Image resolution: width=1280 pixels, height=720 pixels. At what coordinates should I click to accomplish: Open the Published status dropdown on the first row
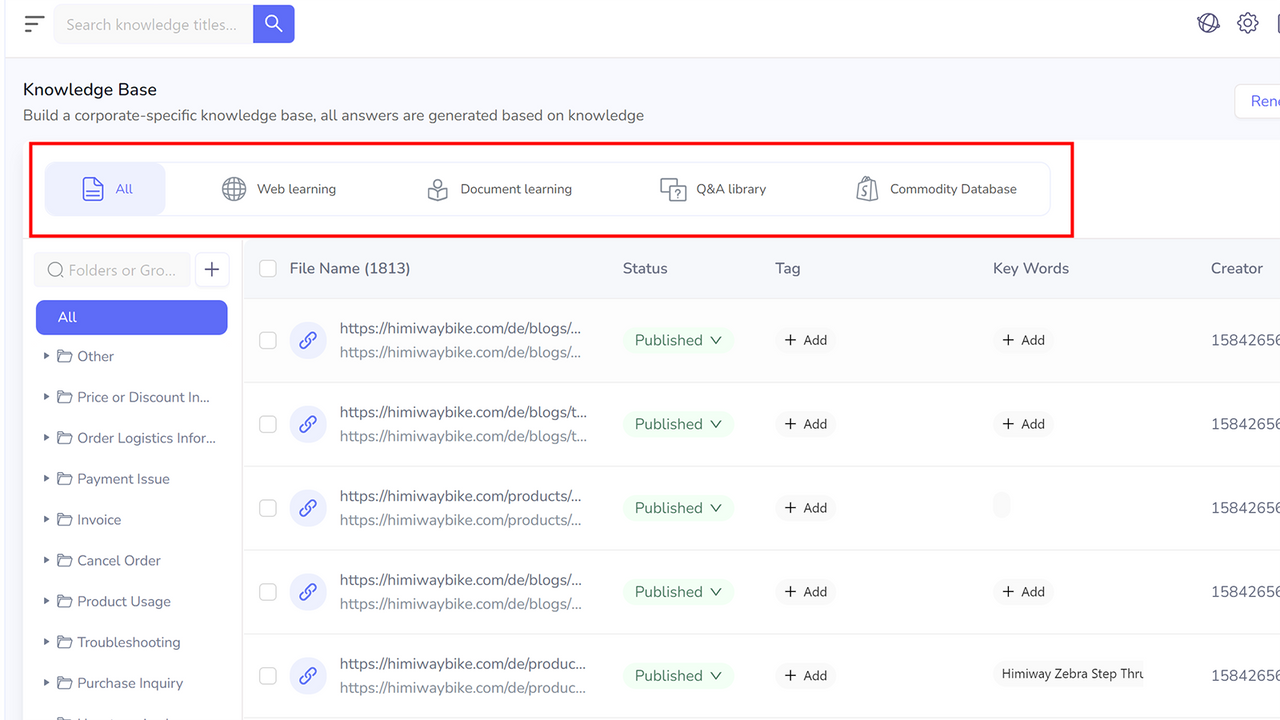click(678, 340)
